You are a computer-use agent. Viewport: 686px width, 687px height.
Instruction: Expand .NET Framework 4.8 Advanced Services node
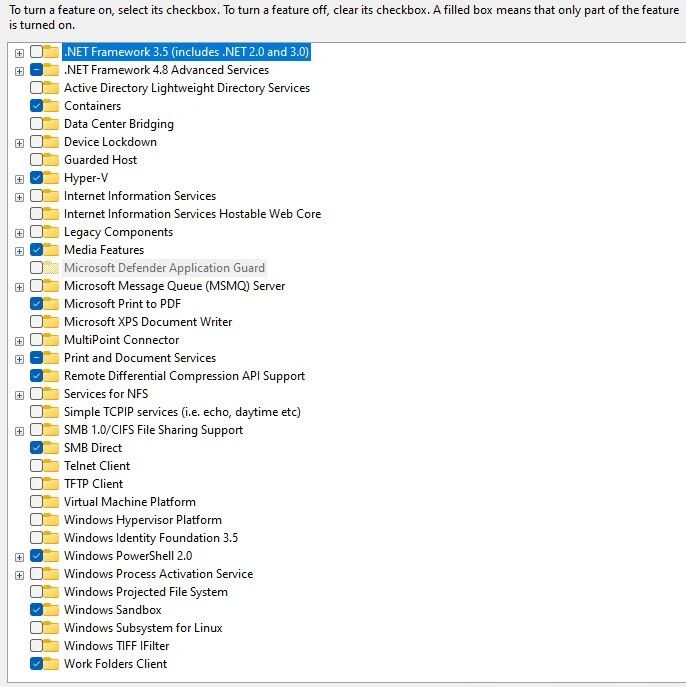tap(19, 71)
